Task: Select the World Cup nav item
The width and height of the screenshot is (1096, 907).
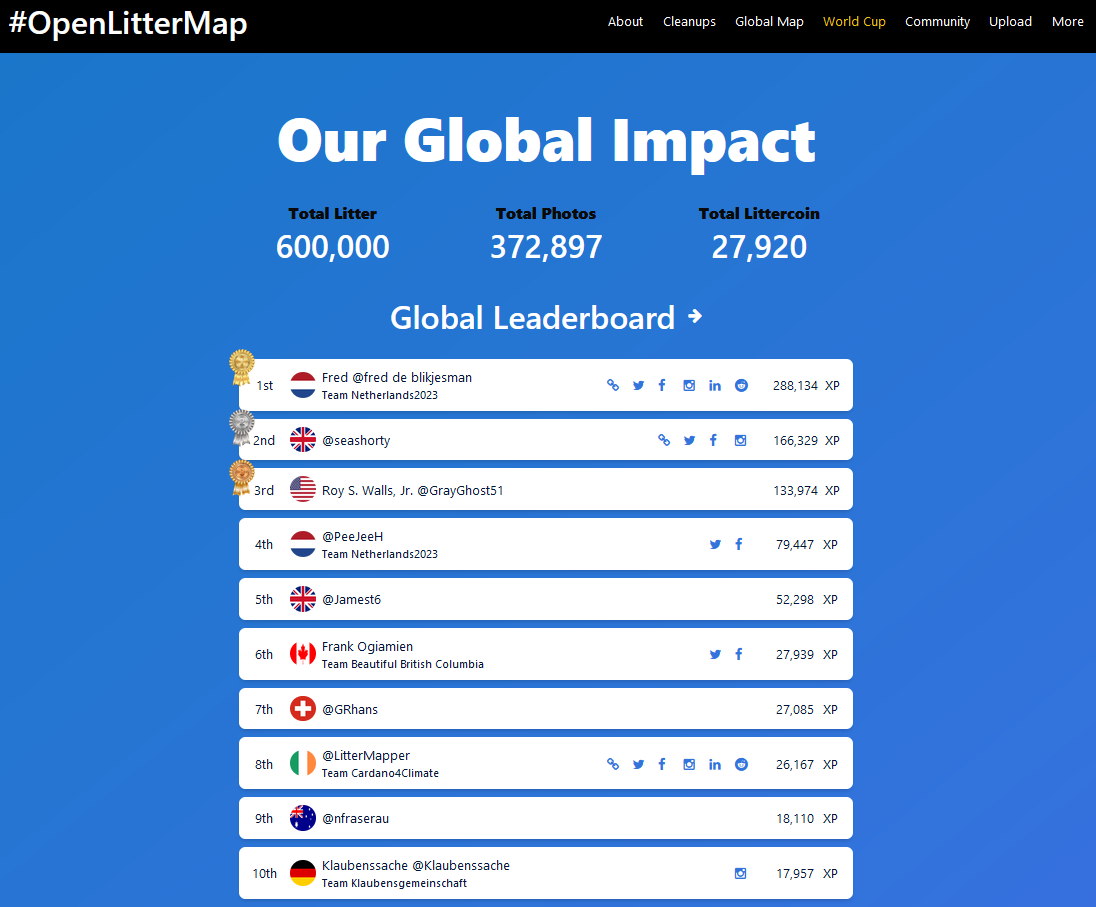Action: 854,22
